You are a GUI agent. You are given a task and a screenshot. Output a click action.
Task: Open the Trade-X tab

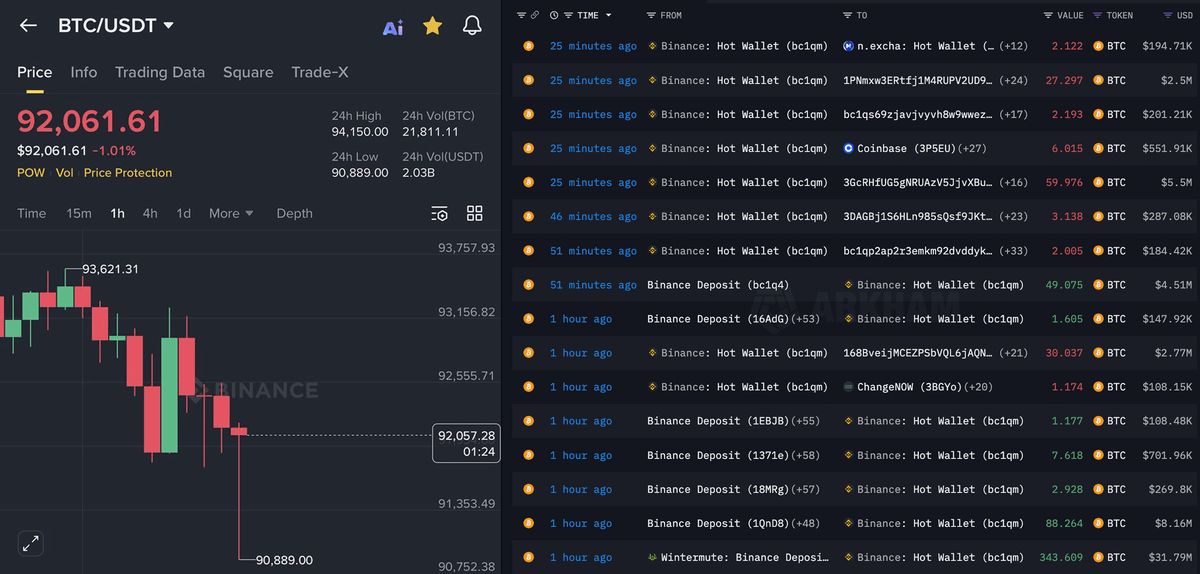pyautogui.click(x=320, y=72)
